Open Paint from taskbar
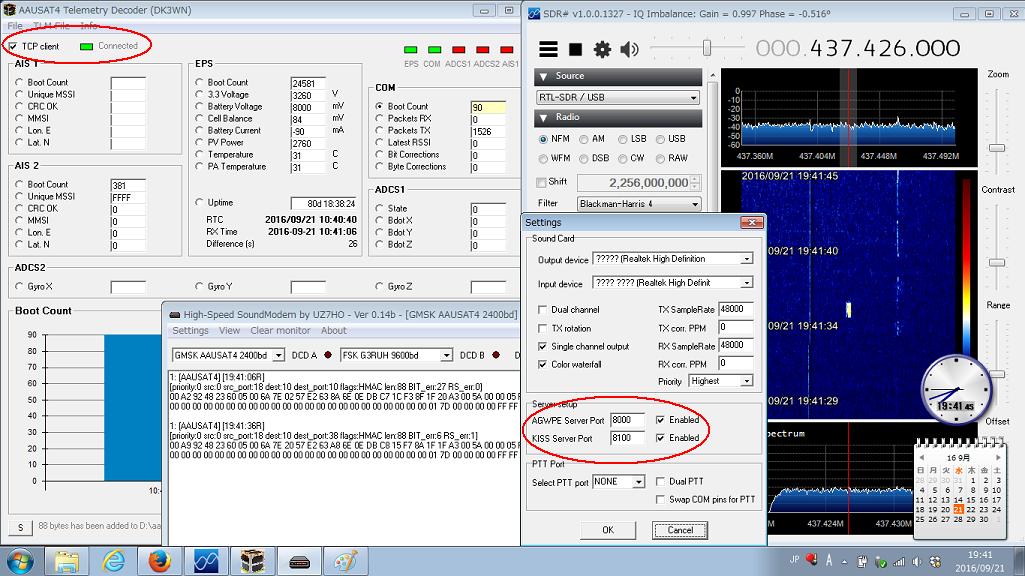This screenshot has height=576, width=1025. click(x=345, y=562)
